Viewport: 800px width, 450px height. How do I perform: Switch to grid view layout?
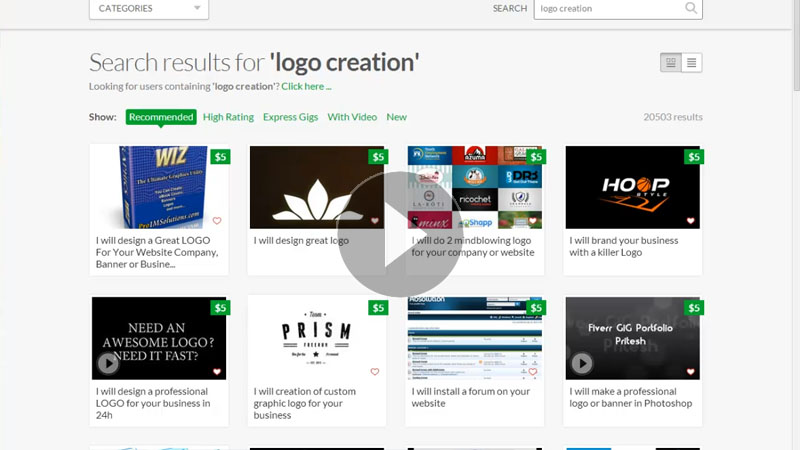[671, 63]
